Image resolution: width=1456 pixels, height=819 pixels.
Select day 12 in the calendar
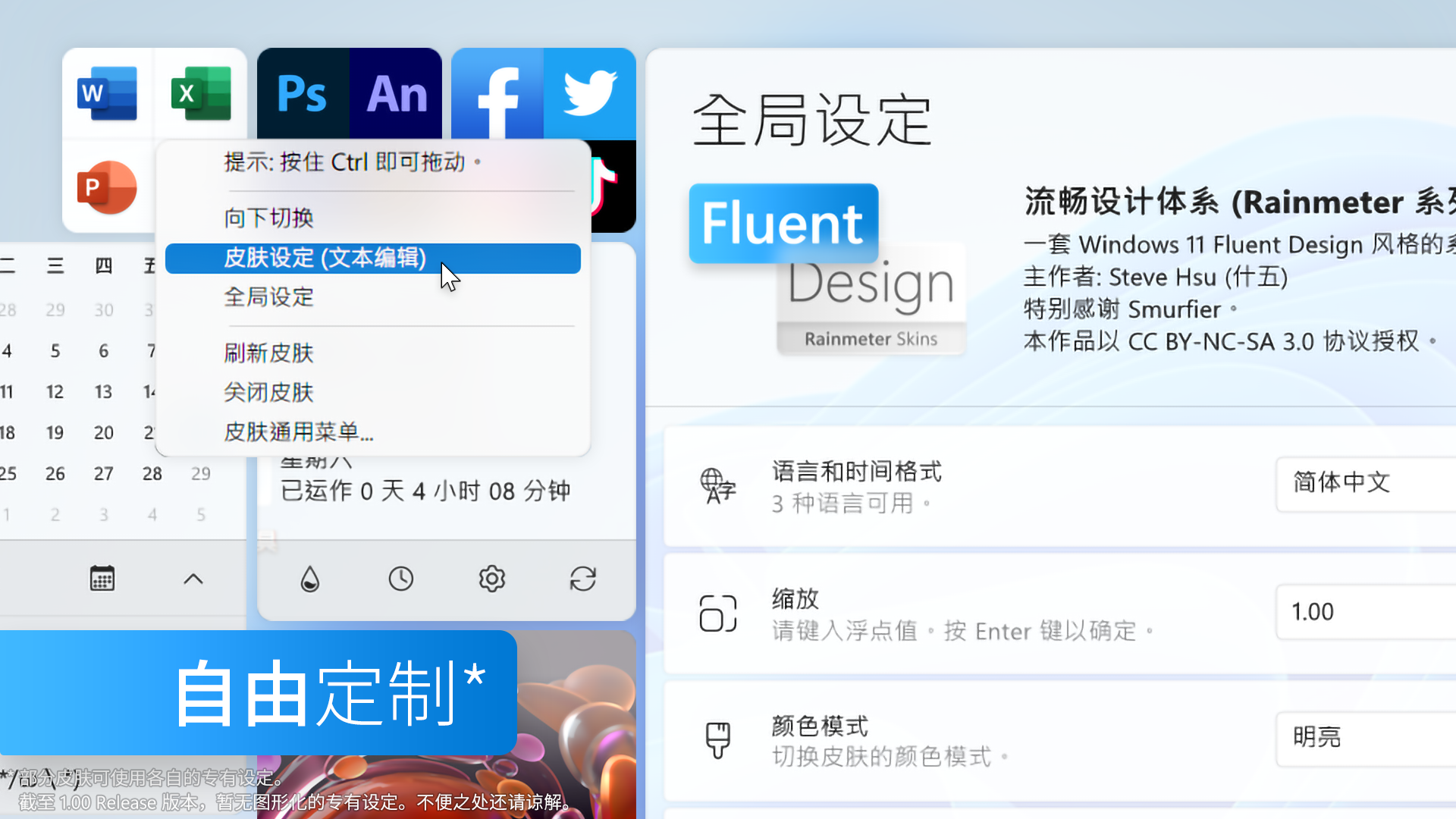tap(55, 392)
